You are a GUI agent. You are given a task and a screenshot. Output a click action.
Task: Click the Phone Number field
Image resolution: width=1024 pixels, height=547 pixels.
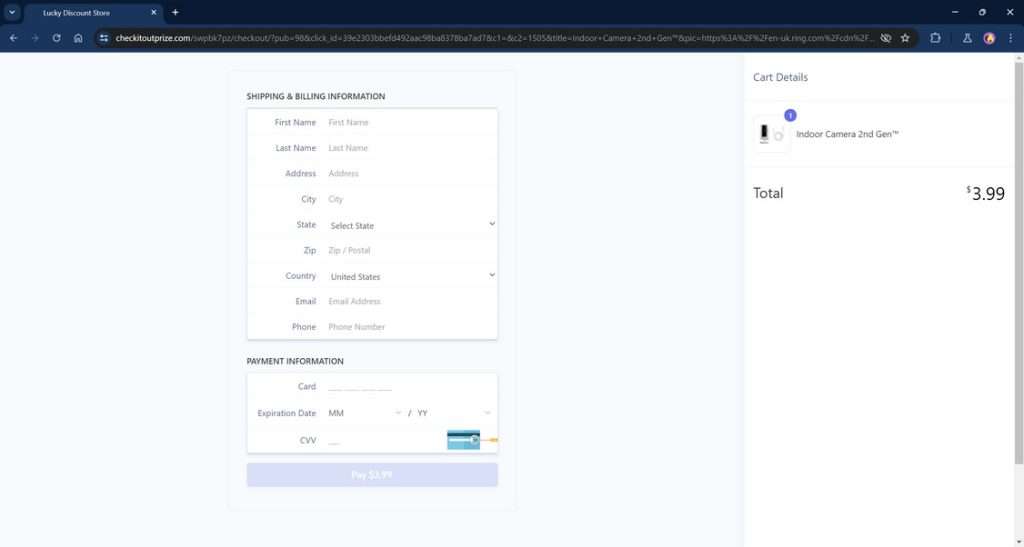coord(410,327)
